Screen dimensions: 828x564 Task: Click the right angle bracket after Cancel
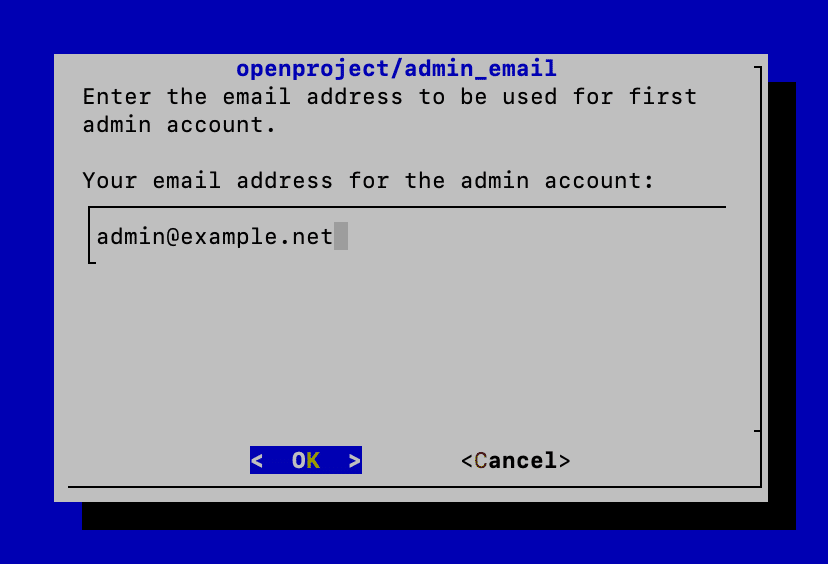click(x=564, y=461)
